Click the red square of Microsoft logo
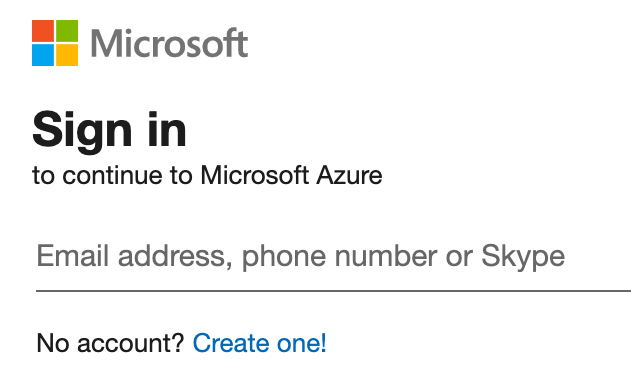 [x=43, y=31]
